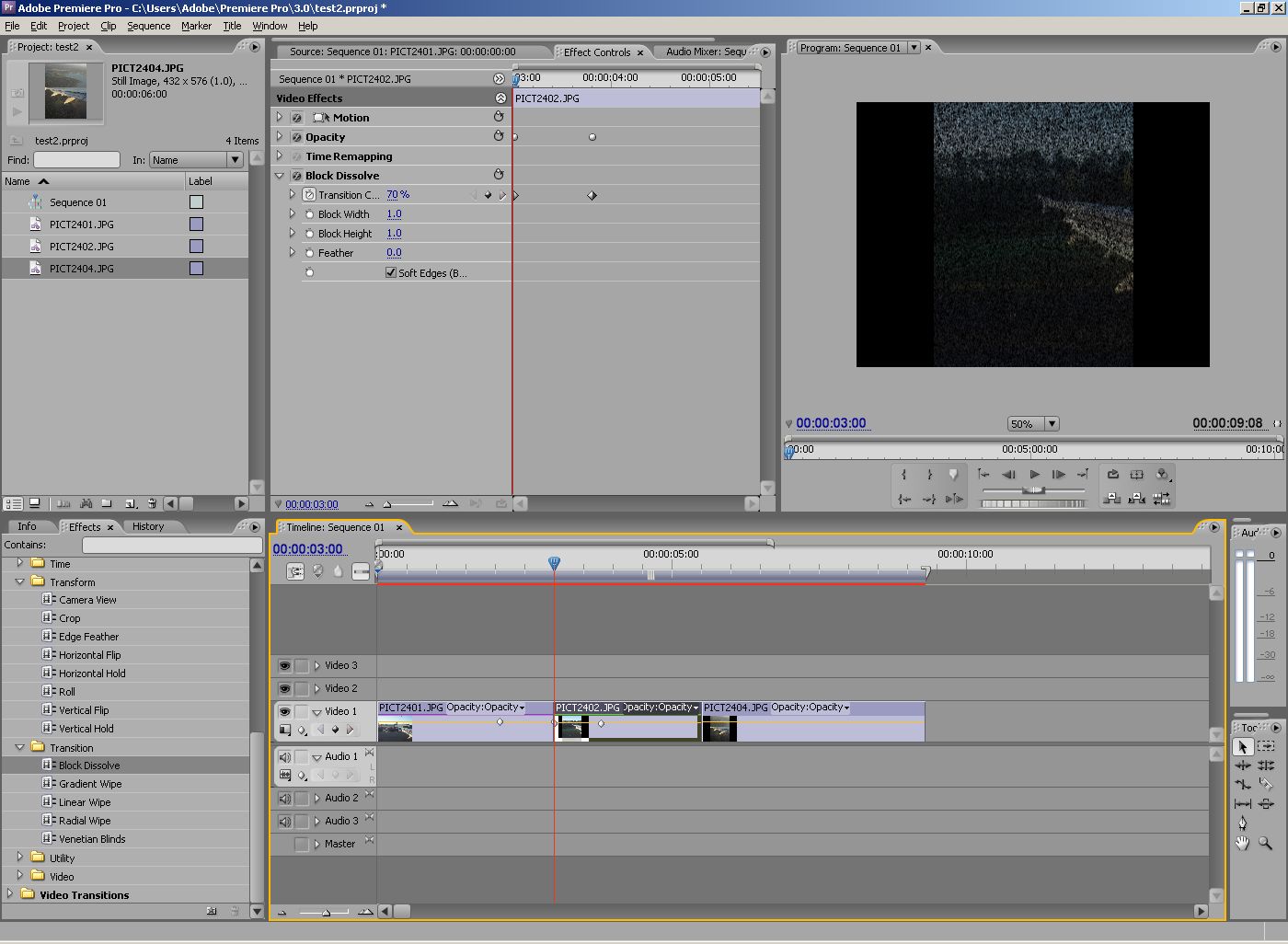Viewport: 1288px width, 944px height.
Task: Click the Program monitor 00:00:03:00 timecode
Action: [831, 423]
